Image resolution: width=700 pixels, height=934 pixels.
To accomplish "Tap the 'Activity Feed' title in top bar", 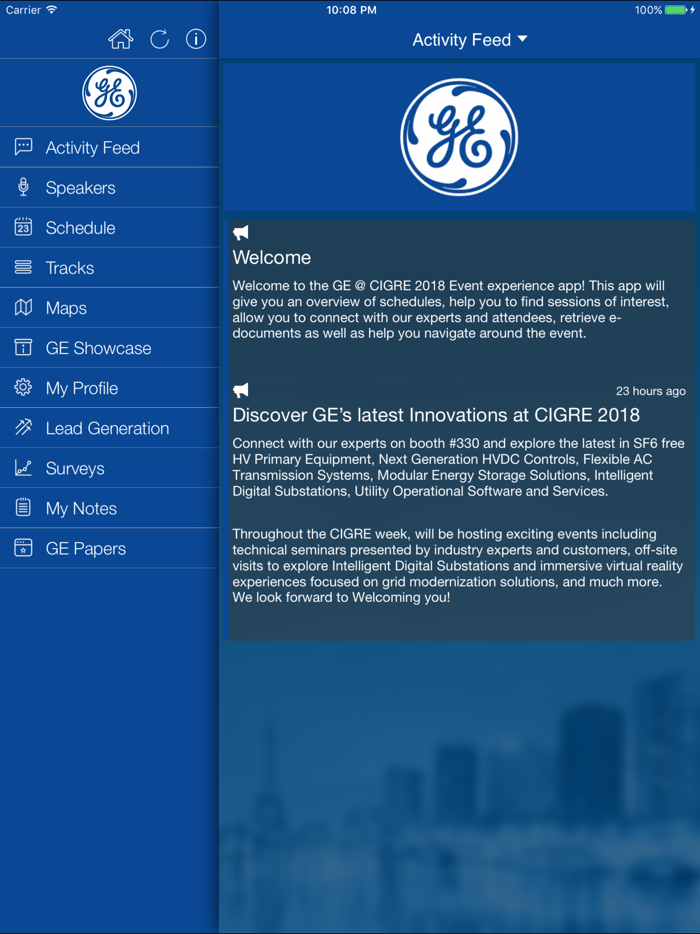I will (x=462, y=40).
